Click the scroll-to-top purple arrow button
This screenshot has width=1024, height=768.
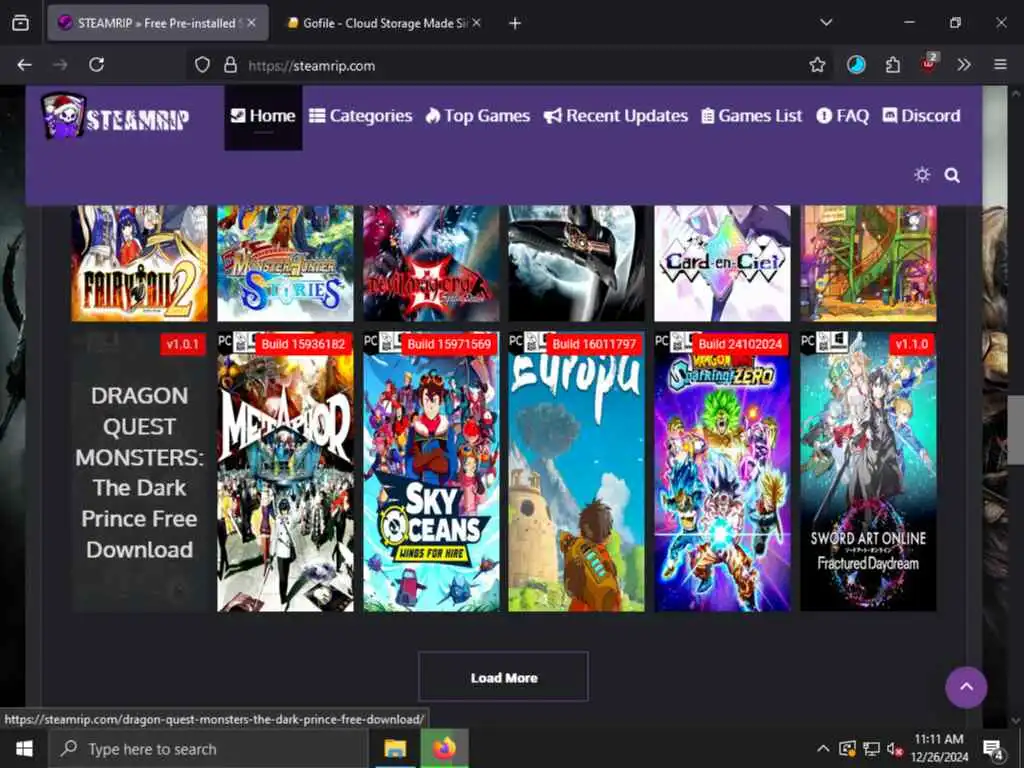966,687
